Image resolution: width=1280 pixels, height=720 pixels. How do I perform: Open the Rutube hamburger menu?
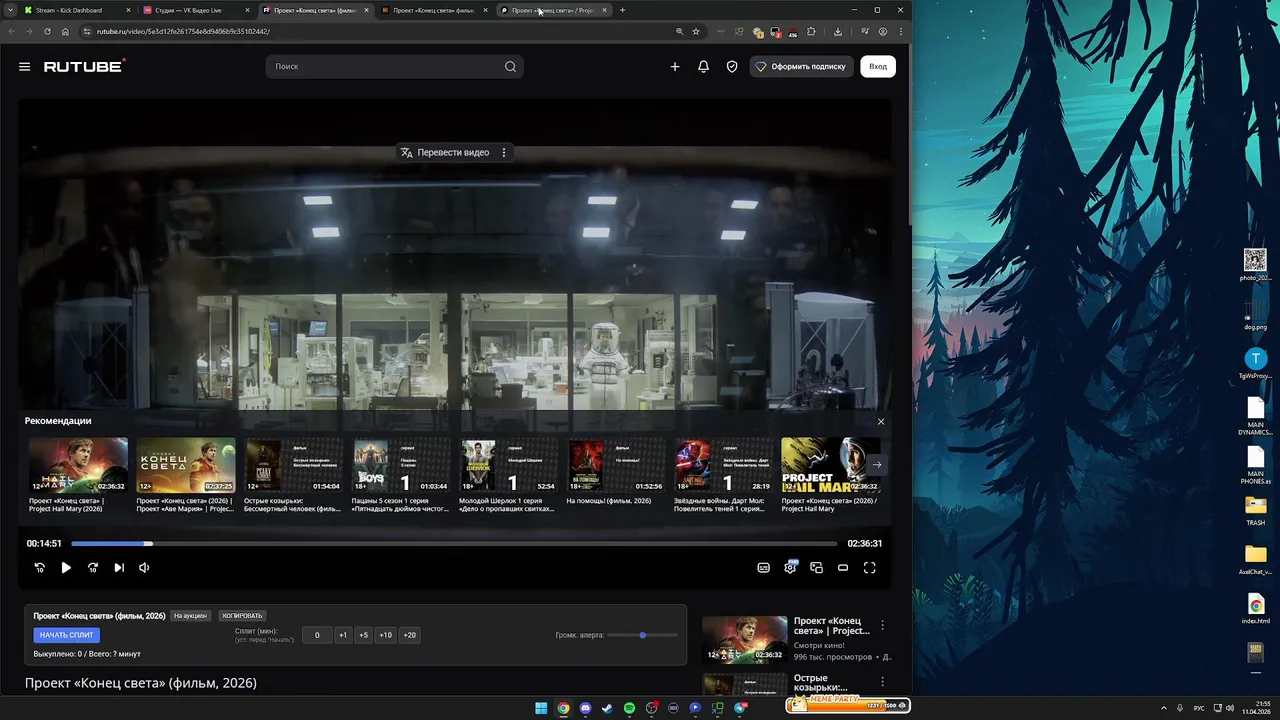pyautogui.click(x=24, y=67)
